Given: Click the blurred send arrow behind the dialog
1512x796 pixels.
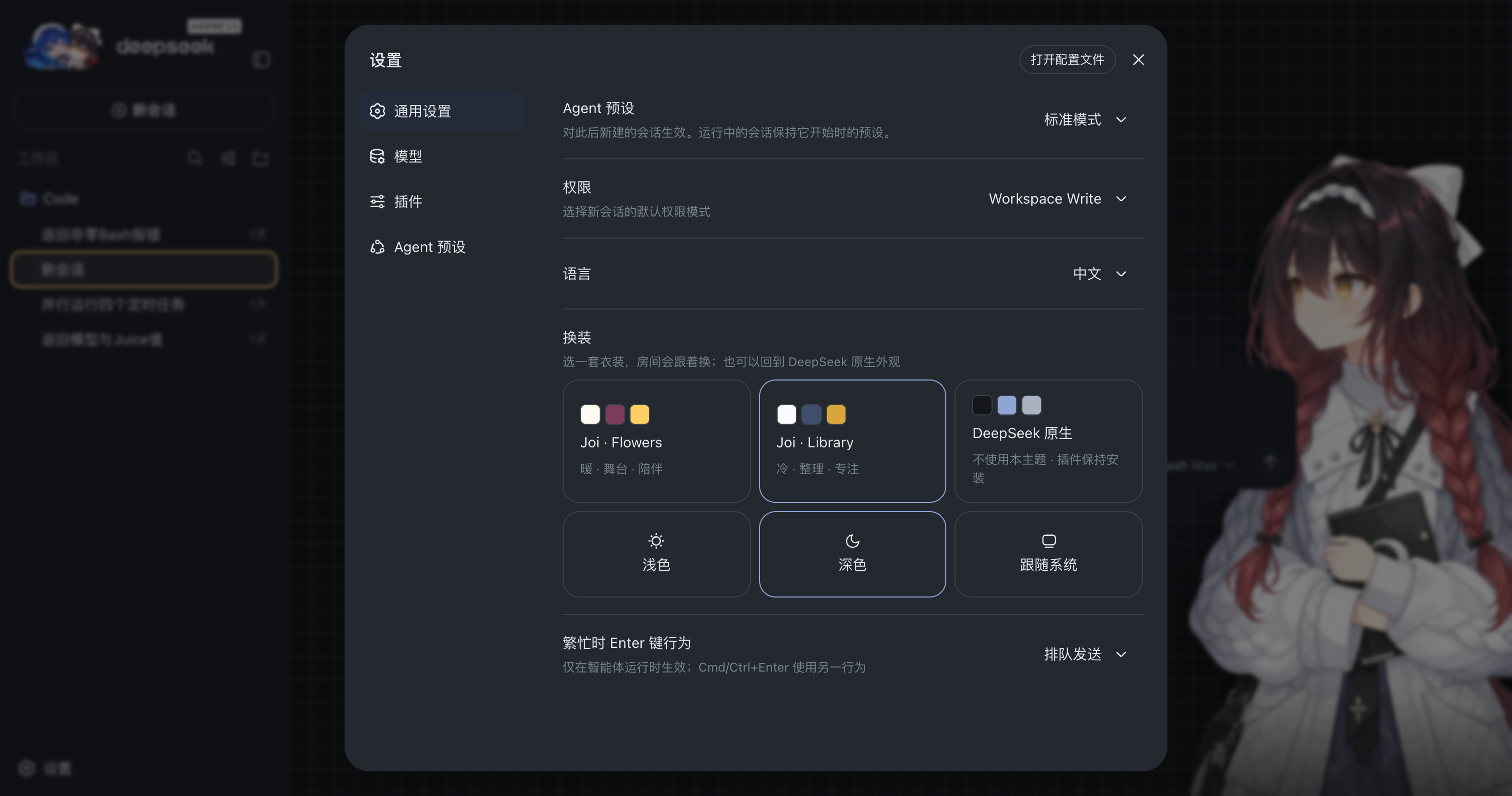Looking at the screenshot, I should pos(1270,464).
